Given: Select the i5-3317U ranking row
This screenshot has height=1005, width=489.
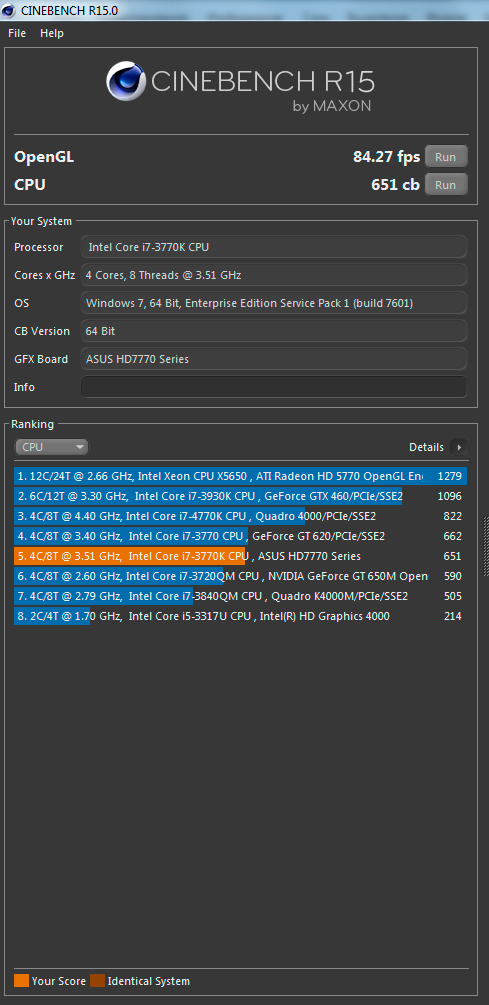Looking at the screenshot, I should coord(240,616).
